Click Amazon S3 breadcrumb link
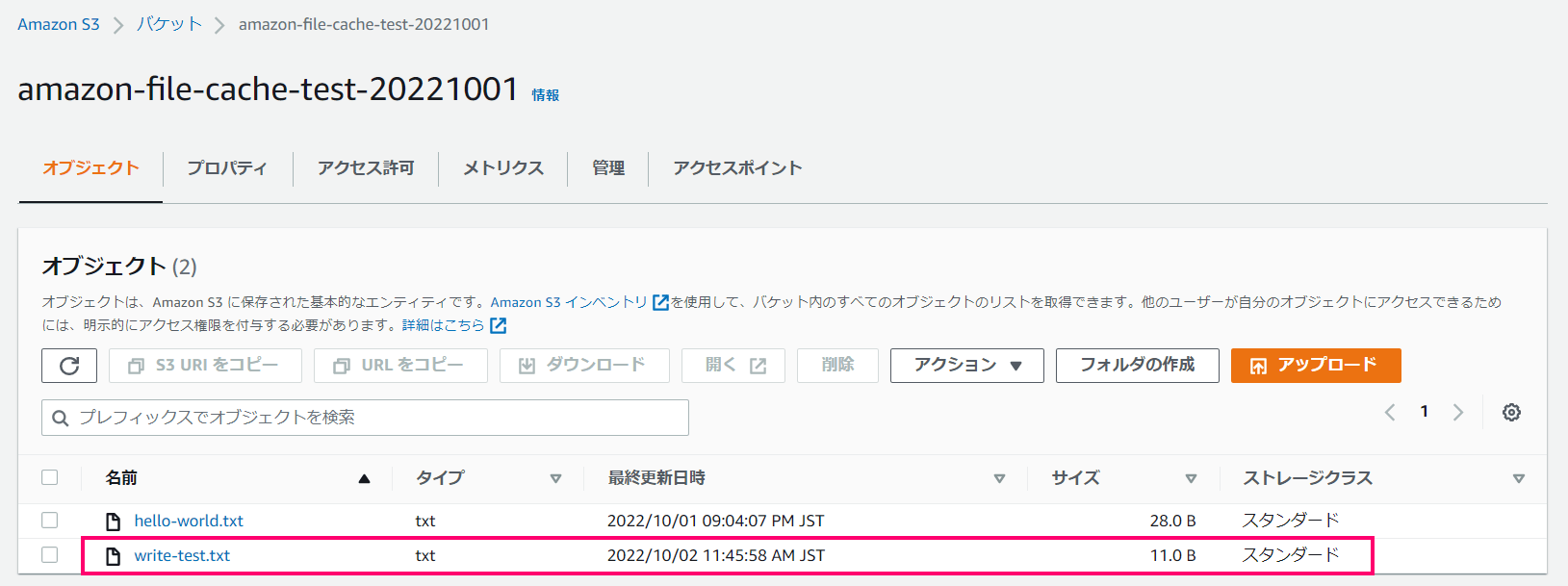 coord(59,24)
